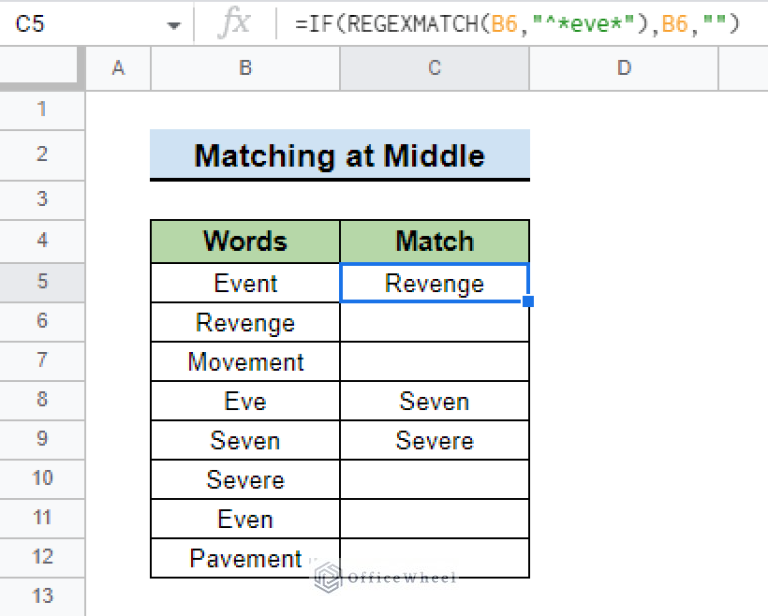Select the cell containing 'Movement'
The image size is (768, 616).
(x=245, y=362)
